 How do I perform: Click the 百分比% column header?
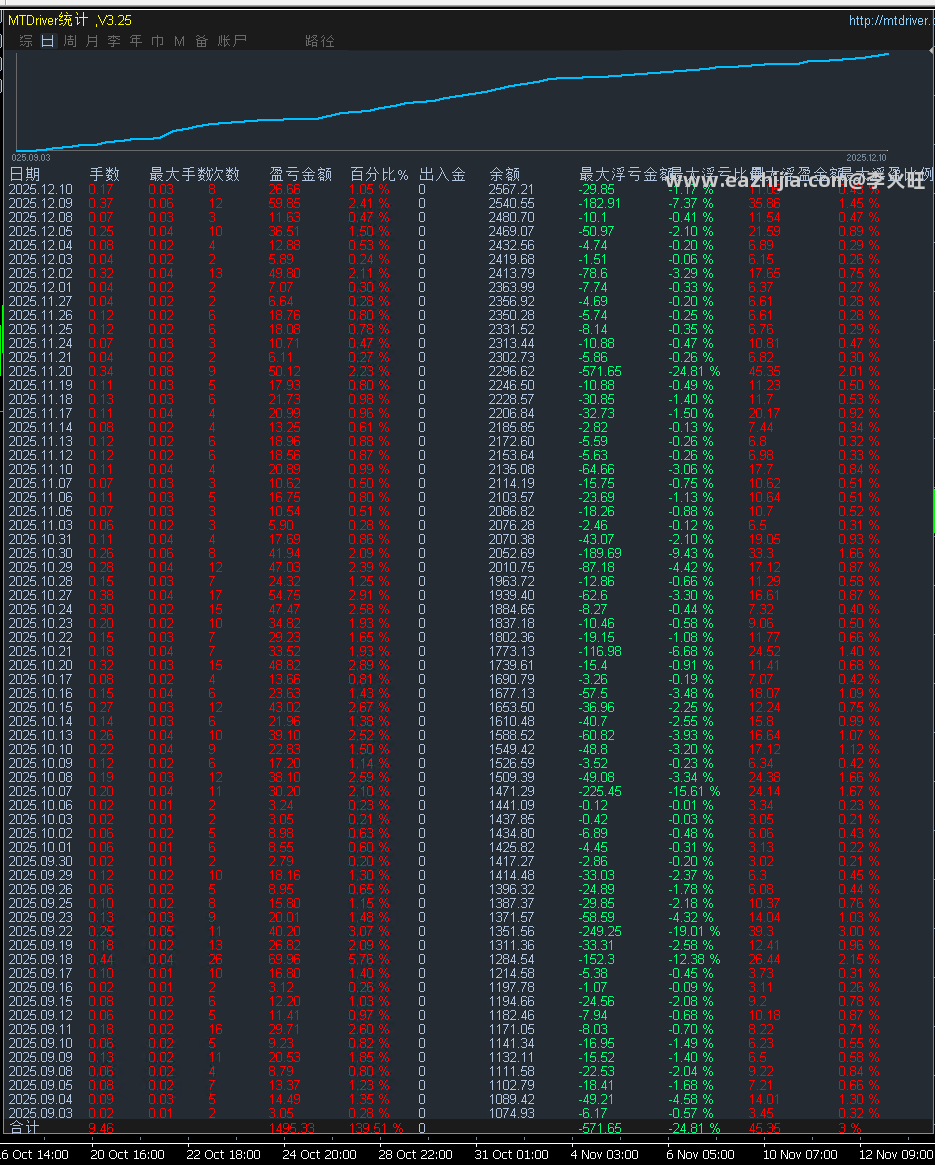(x=379, y=175)
